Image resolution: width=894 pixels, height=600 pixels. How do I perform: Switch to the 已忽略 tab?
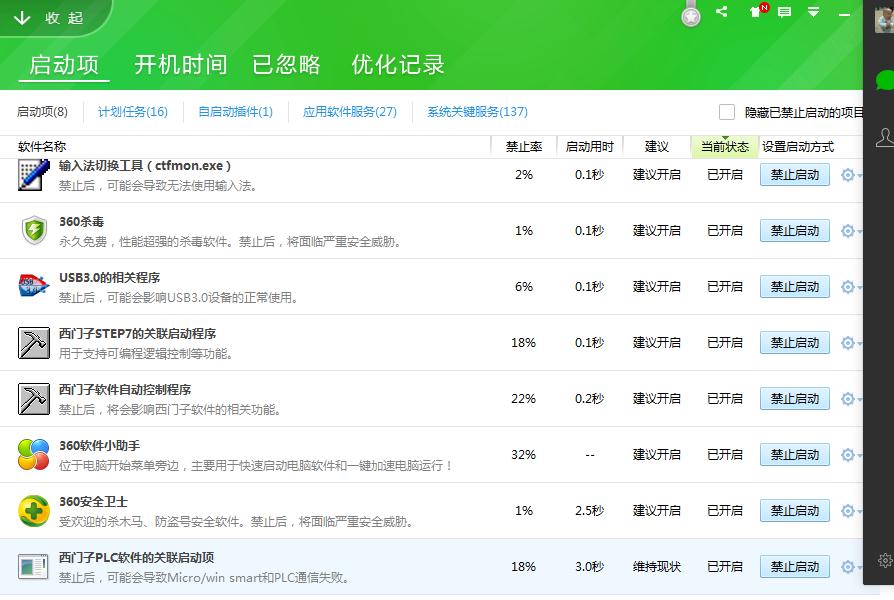[x=286, y=64]
